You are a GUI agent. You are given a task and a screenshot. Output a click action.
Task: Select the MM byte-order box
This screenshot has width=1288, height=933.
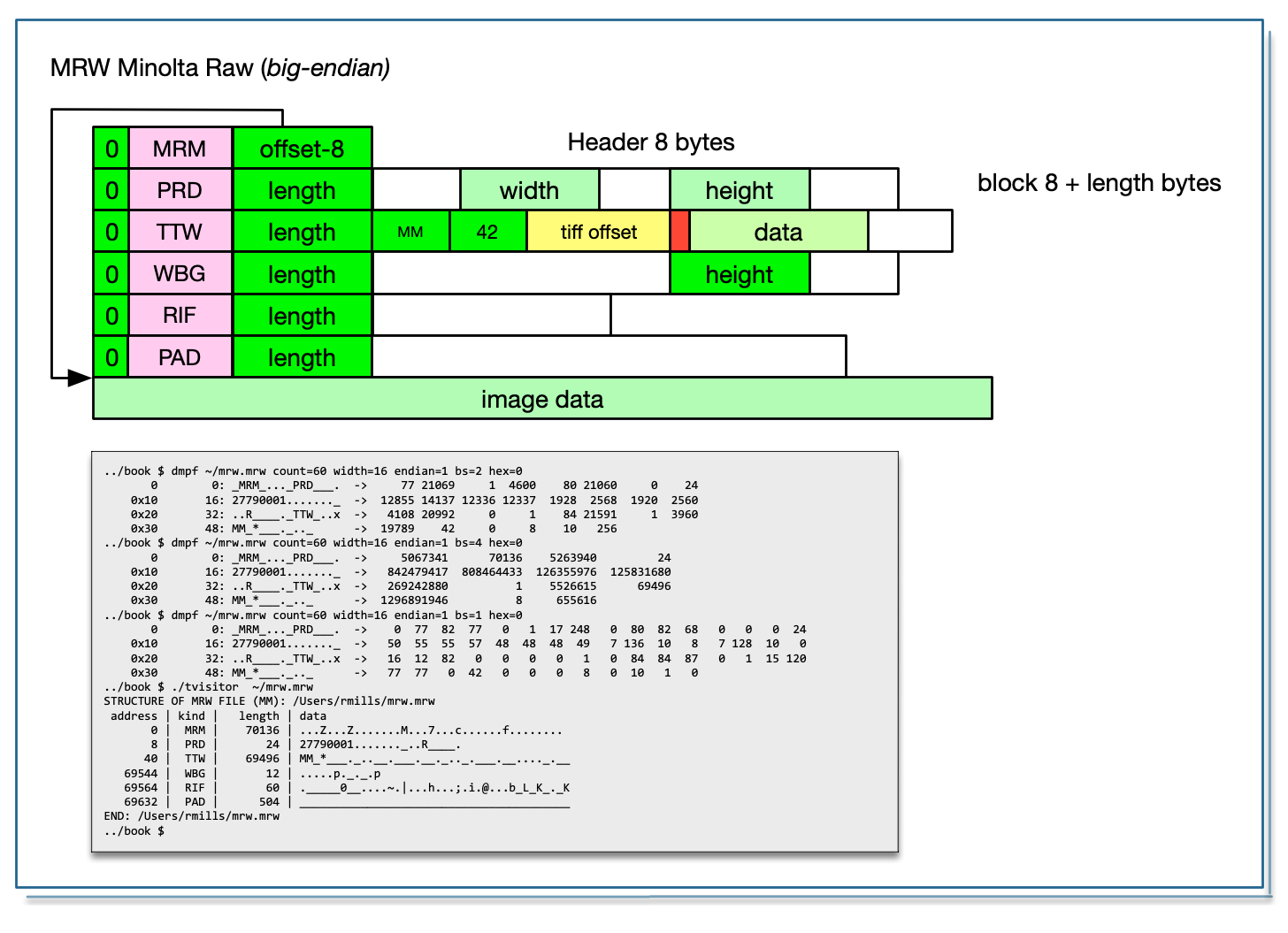pyautogui.click(x=410, y=232)
